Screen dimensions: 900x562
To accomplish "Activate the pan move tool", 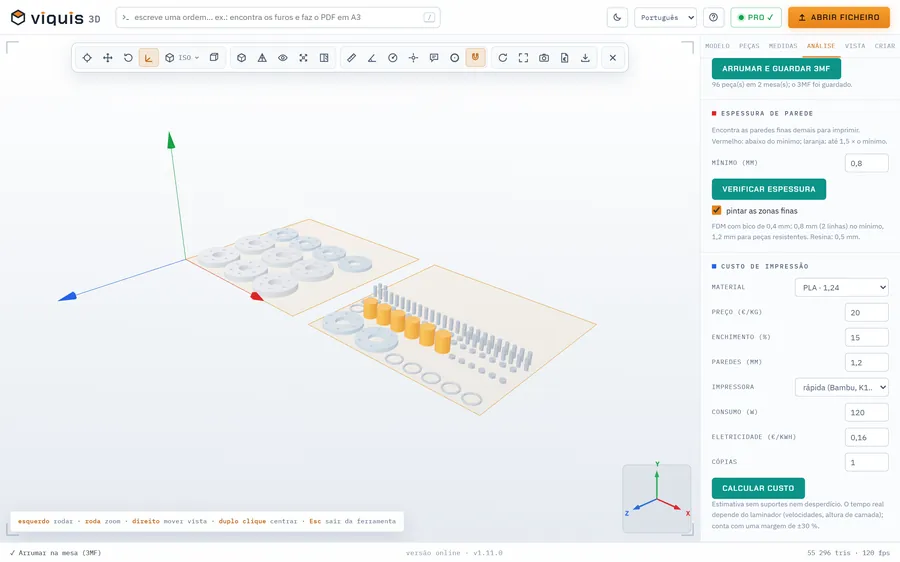I will point(107,58).
